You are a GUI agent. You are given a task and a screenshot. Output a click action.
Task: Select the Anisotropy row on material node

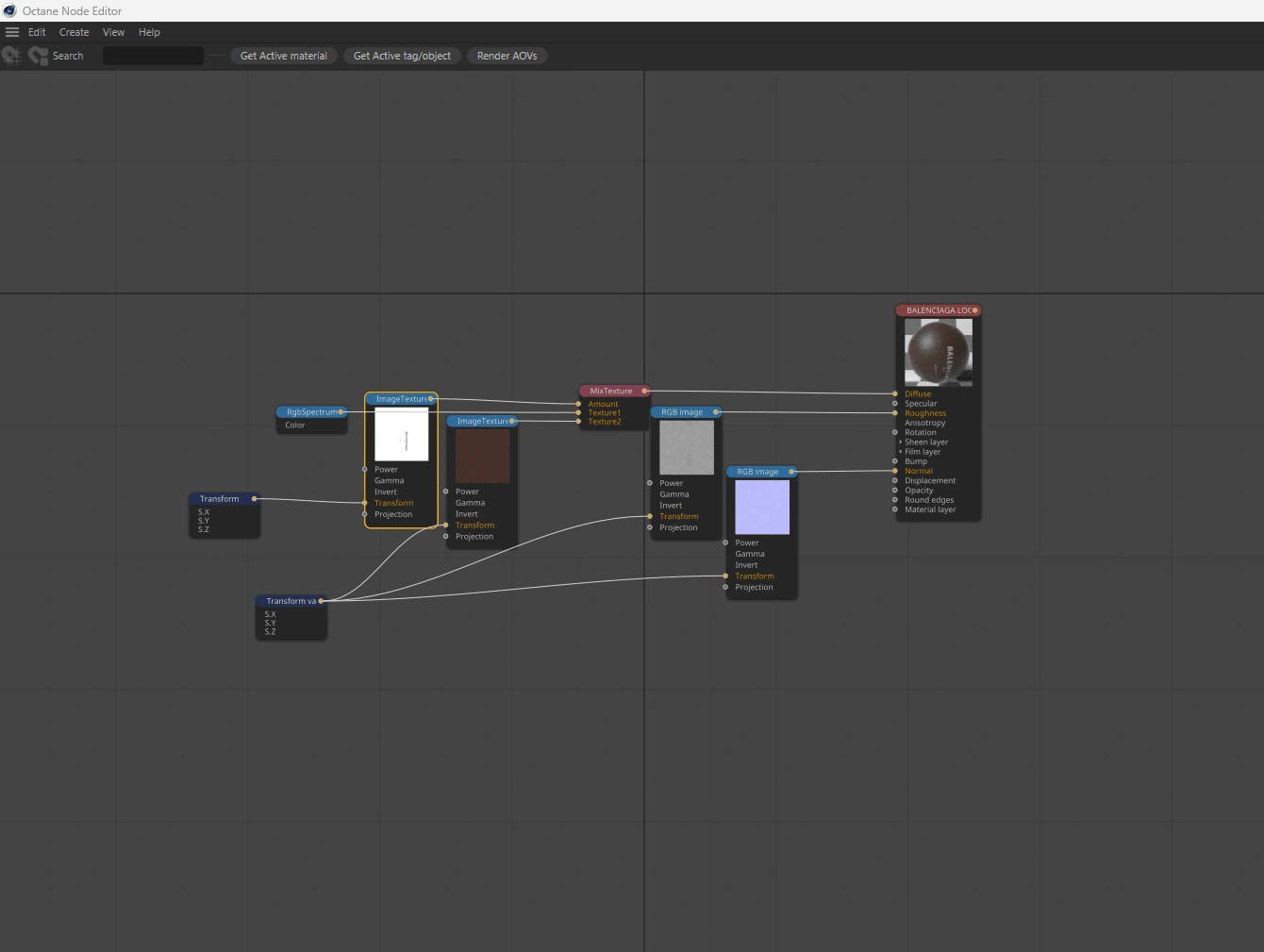[x=924, y=423]
